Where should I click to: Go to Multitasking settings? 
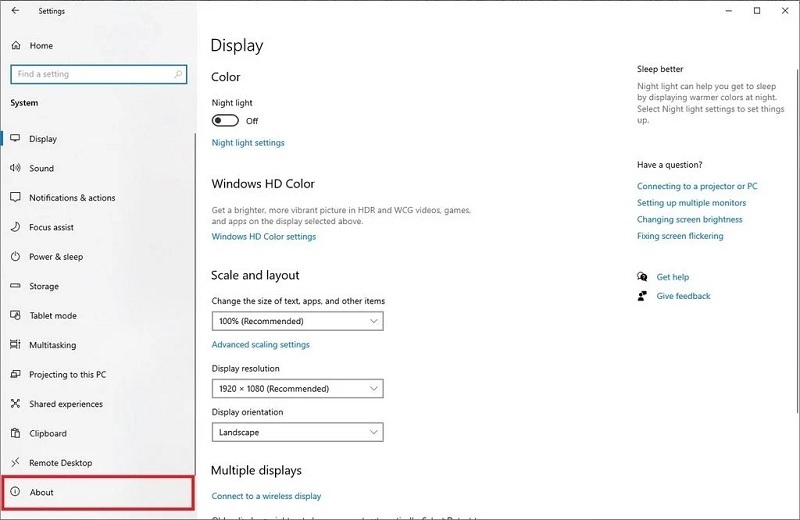click(53, 345)
